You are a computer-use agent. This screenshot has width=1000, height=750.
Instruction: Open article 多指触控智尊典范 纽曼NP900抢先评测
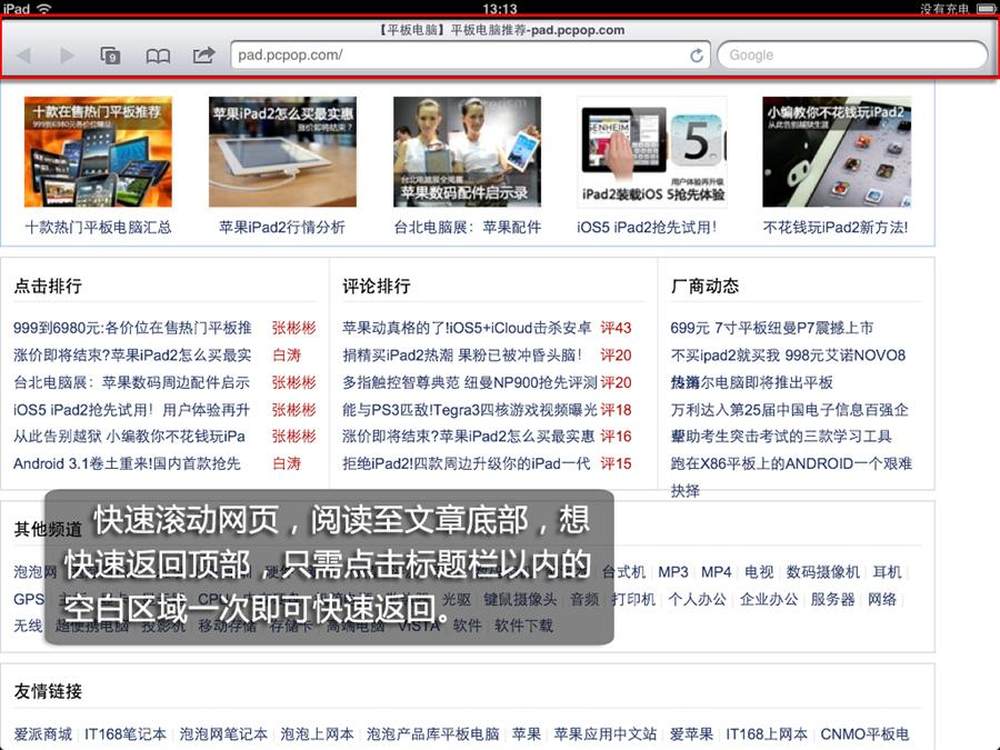[x=470, y=383]
